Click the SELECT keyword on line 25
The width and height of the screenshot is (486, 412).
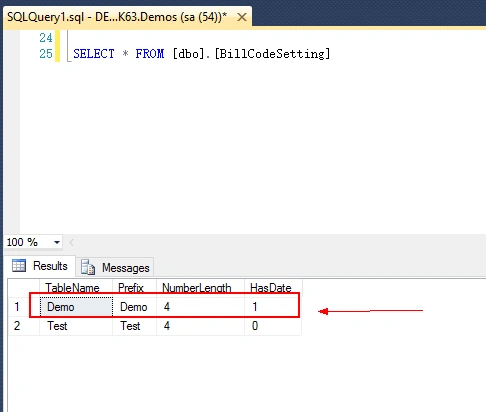pyautogui.click(x=94, y=54)
